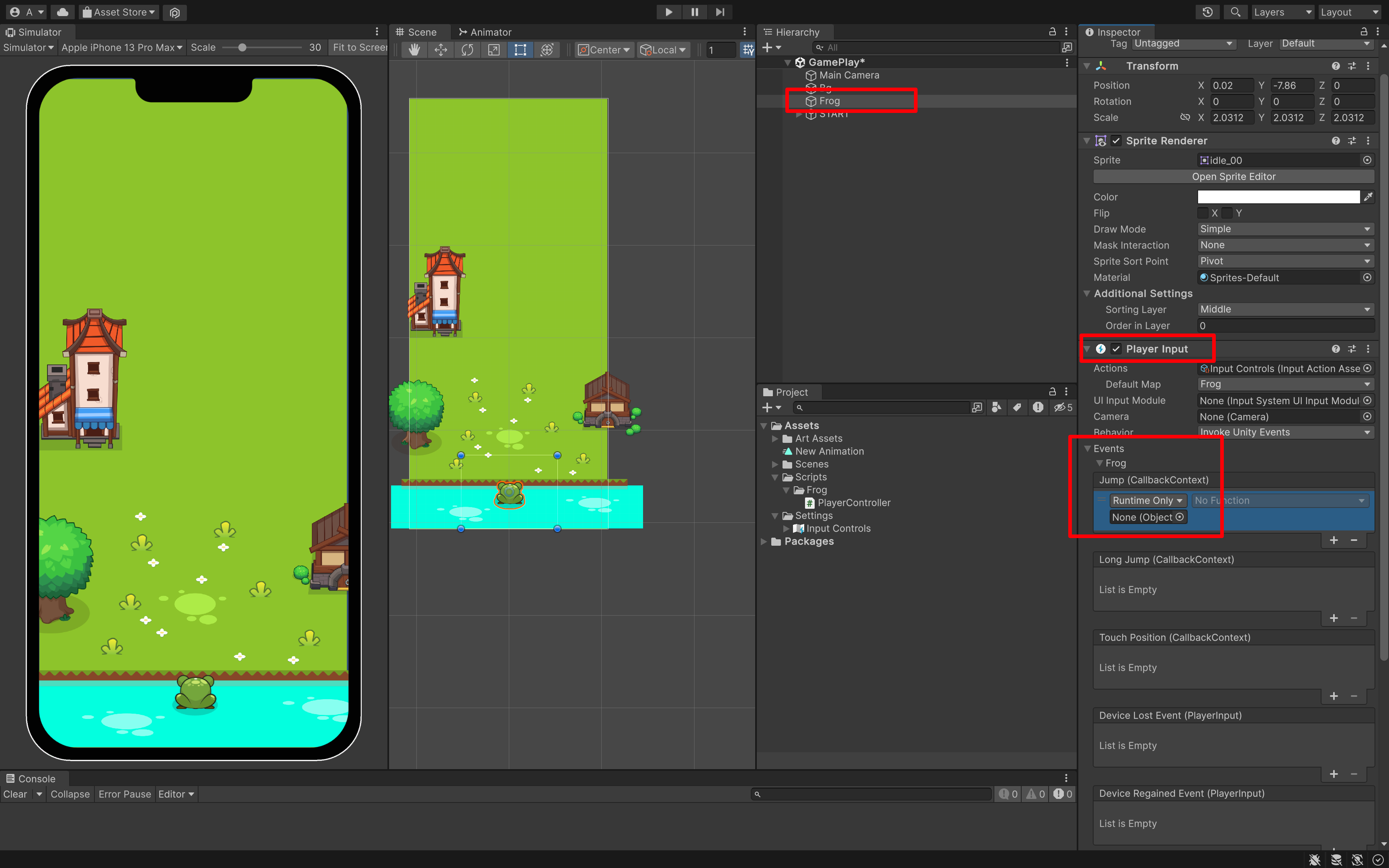Select the Hand view tool

[x=414, y=50]
